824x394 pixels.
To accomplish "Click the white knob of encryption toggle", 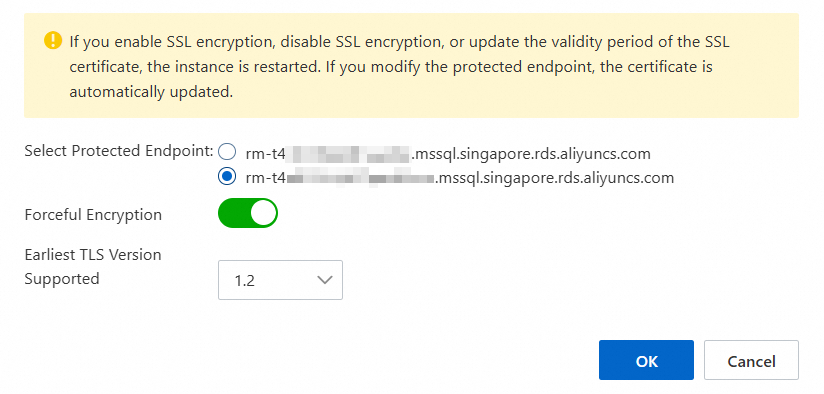I will point(263,213).
